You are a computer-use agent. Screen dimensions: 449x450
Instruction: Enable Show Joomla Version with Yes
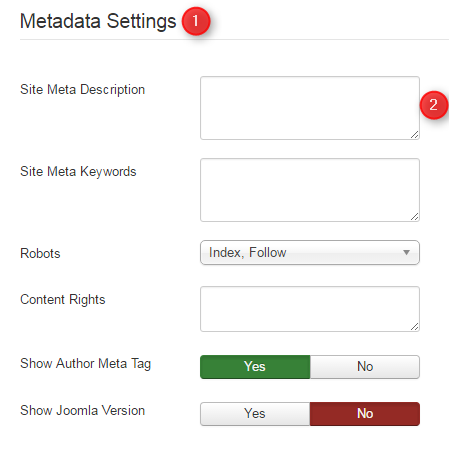tap(255, 414)
